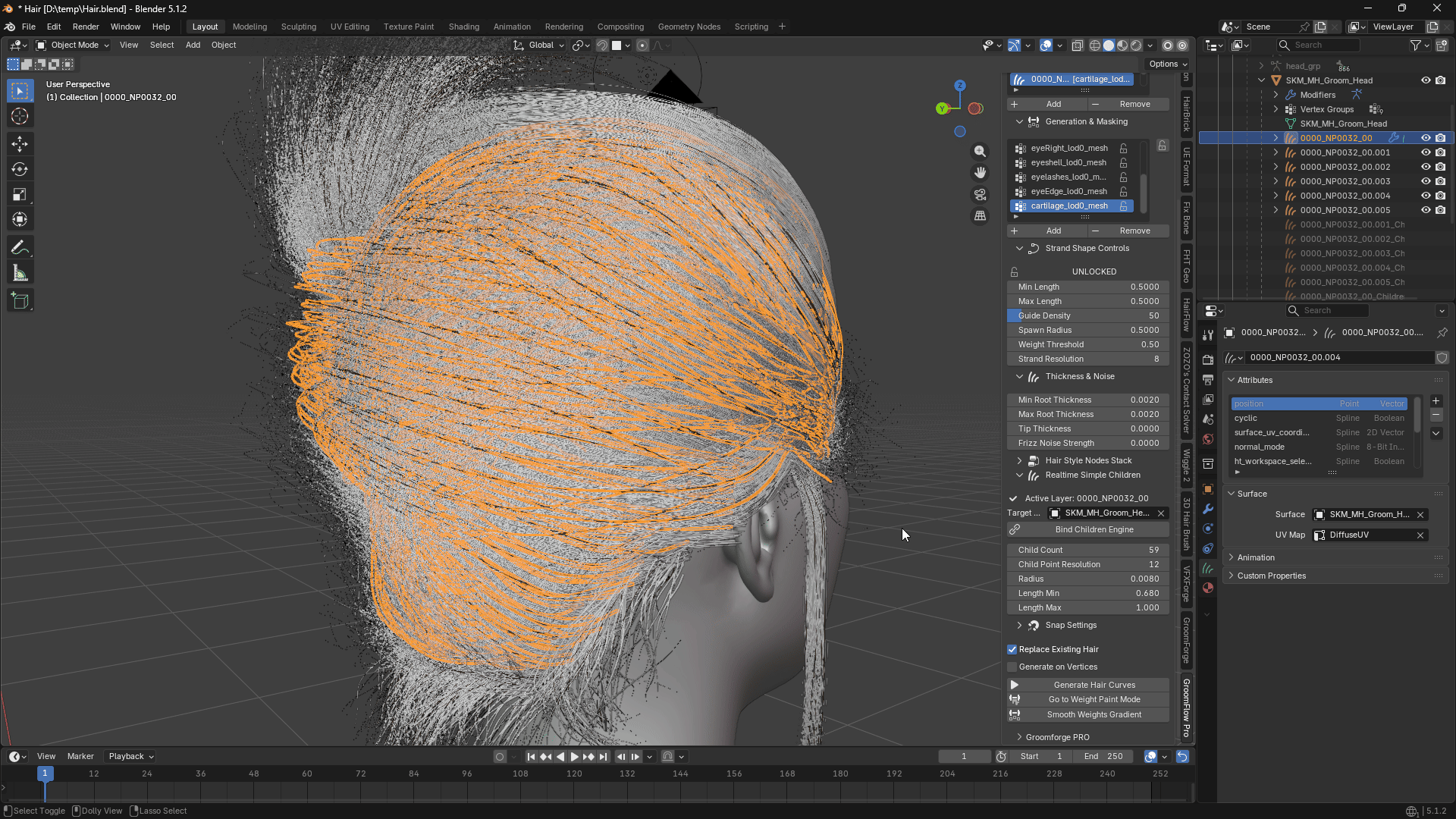Open the Material properties tab icon
1456x819 pixels.
(1208, 588)
